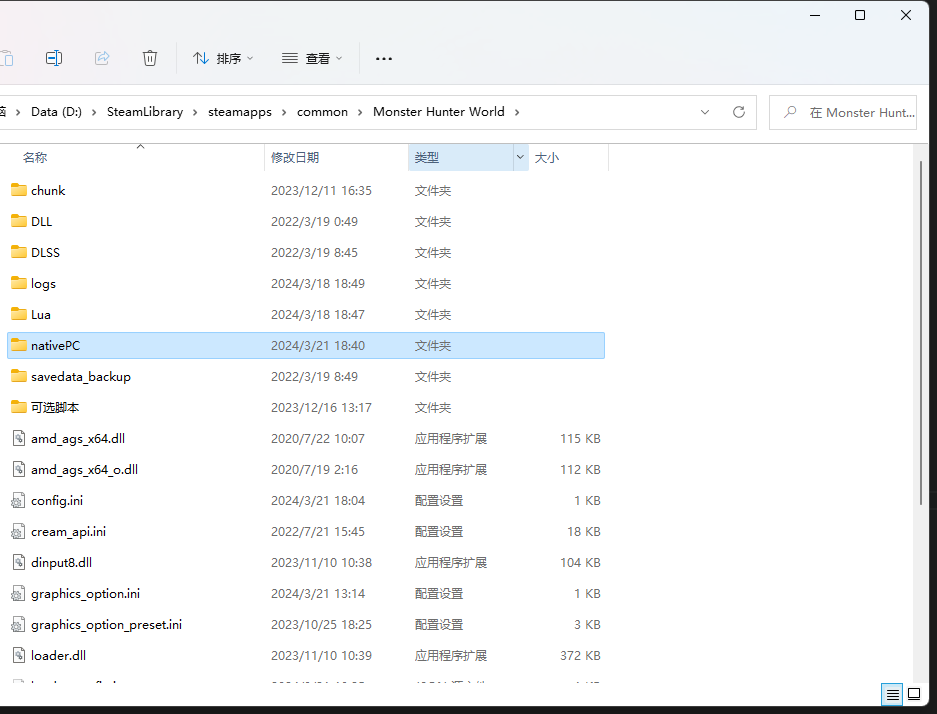Select the chunk folder icon
The image size is (937, 714).
(19, 190)
